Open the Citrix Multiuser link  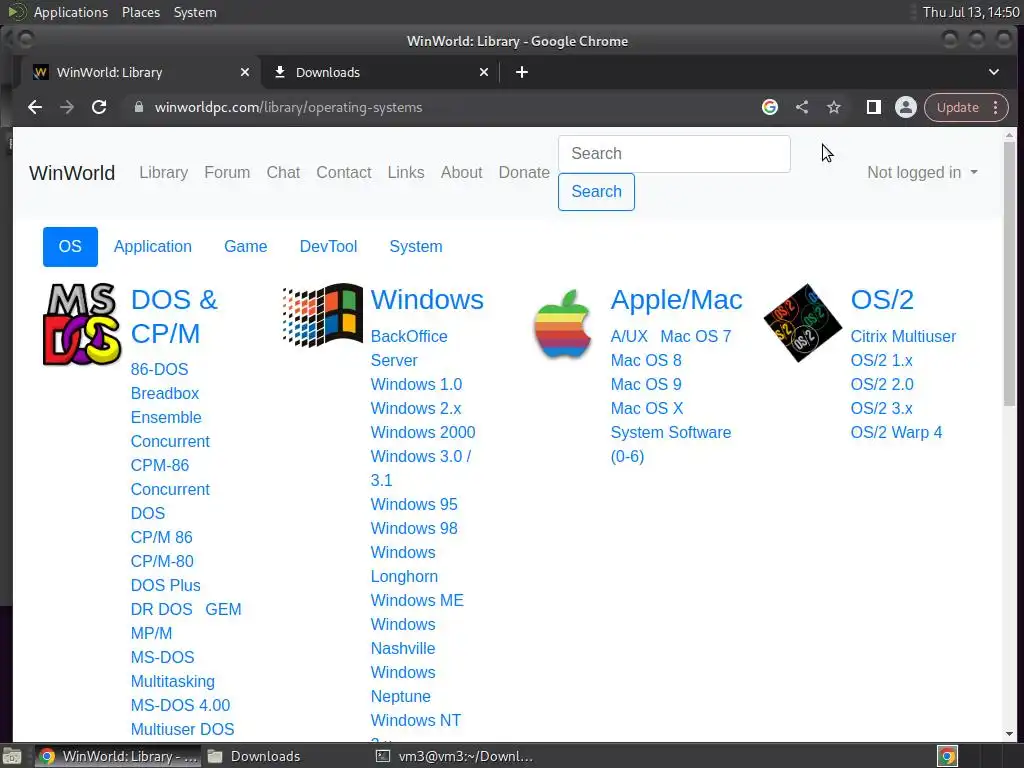pyautogui.click(x=903, y=337)
